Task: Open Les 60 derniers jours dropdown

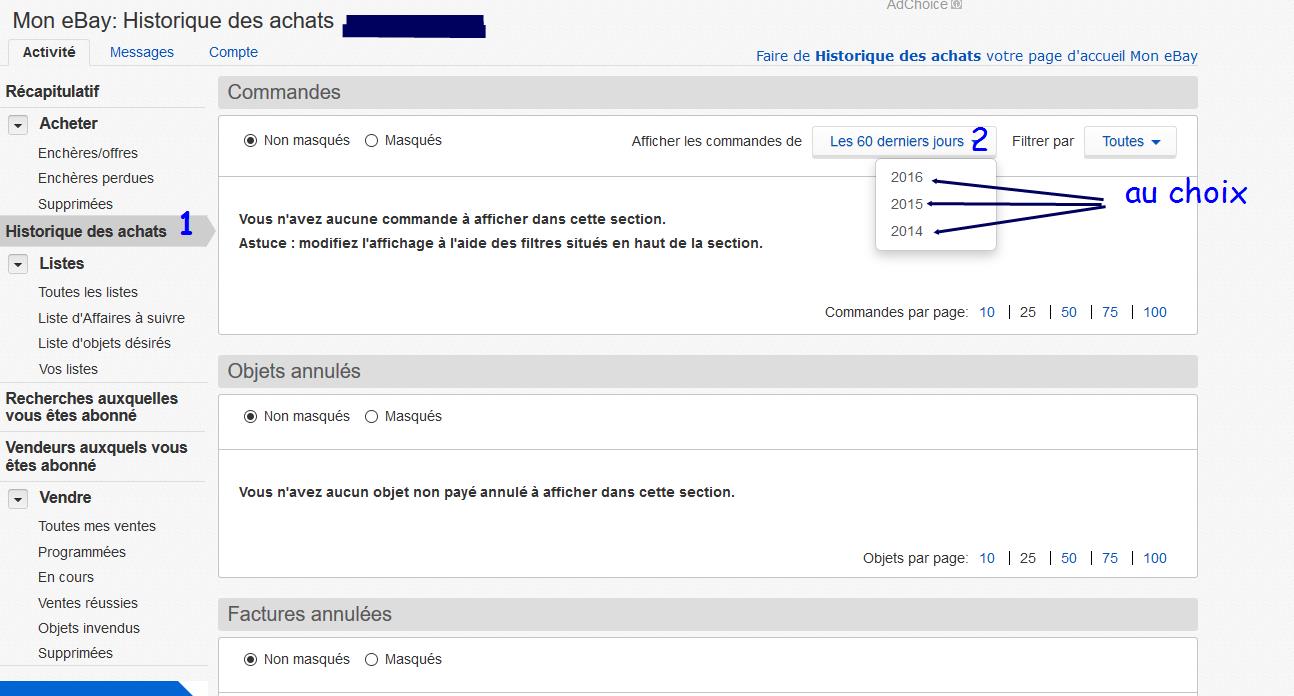Action: [897, 142]
